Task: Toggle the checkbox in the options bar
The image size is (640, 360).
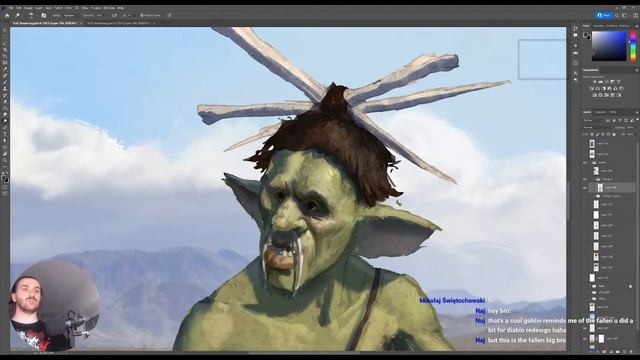Action: coord(142,15)
